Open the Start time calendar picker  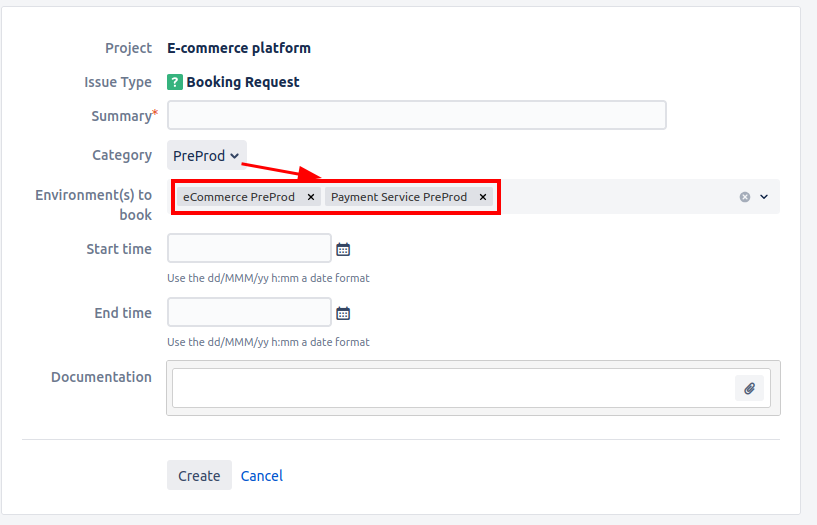[x=343, y=249]
